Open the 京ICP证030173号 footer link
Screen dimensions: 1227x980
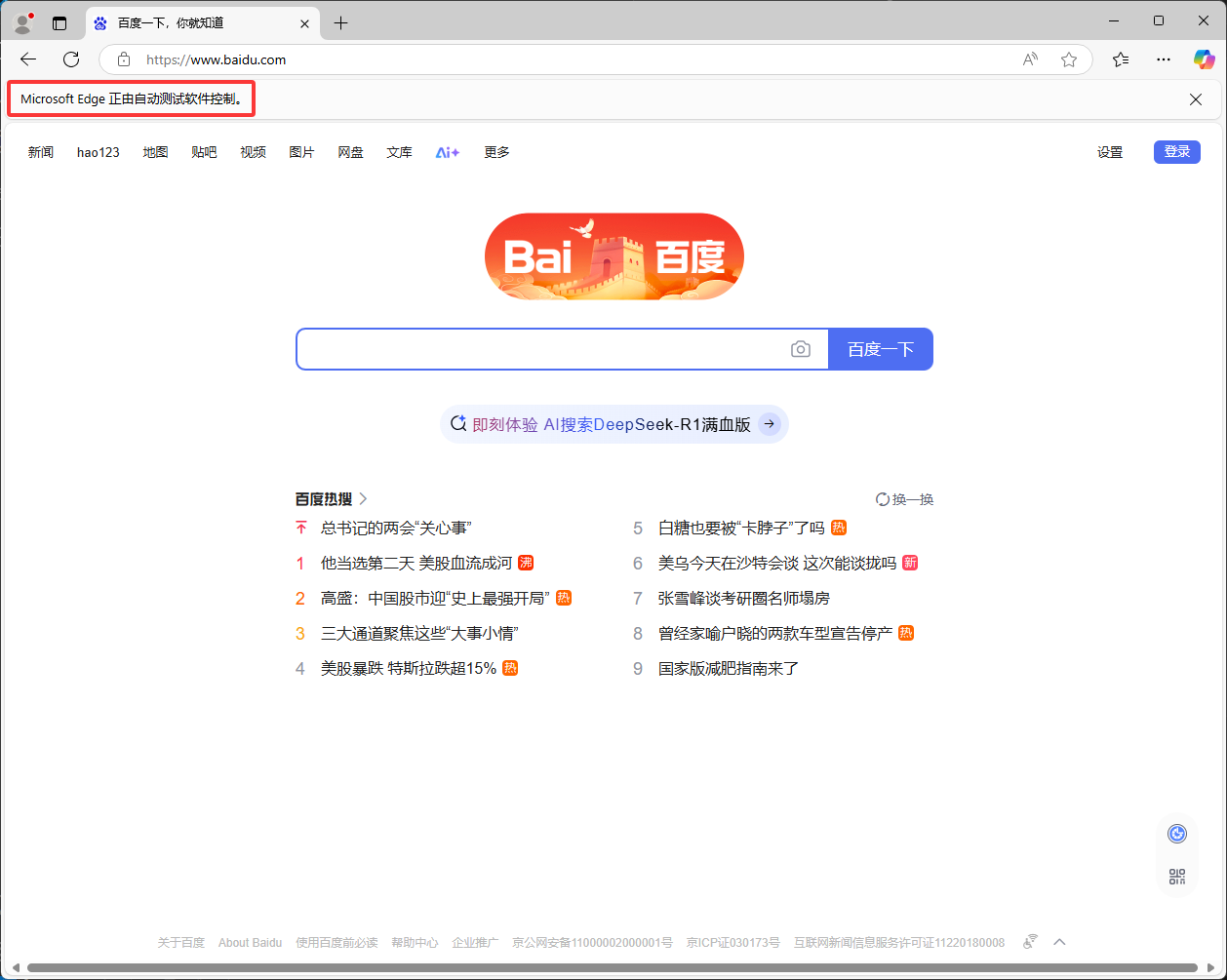pyautogui.click(x=733, y=943)
